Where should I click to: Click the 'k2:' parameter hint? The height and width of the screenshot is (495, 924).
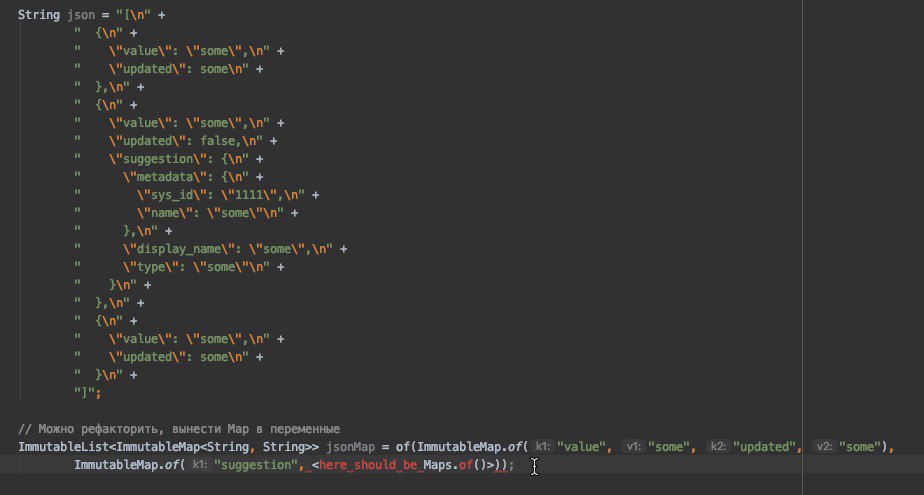(718, 447)
